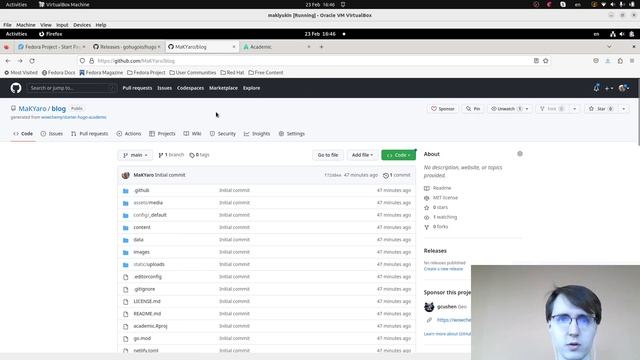Click the Create a new release link
640x360 pixels.
coord(443,269)
